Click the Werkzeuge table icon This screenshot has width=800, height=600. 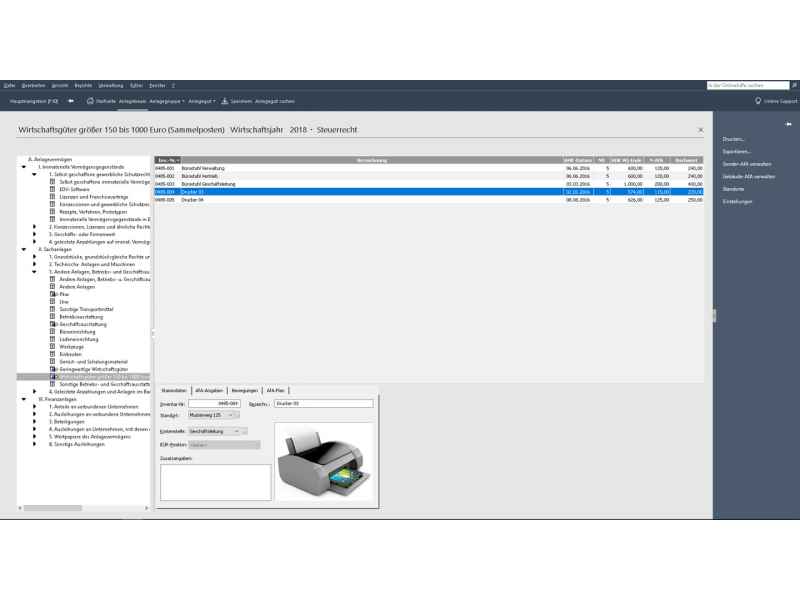coord(53,346)
